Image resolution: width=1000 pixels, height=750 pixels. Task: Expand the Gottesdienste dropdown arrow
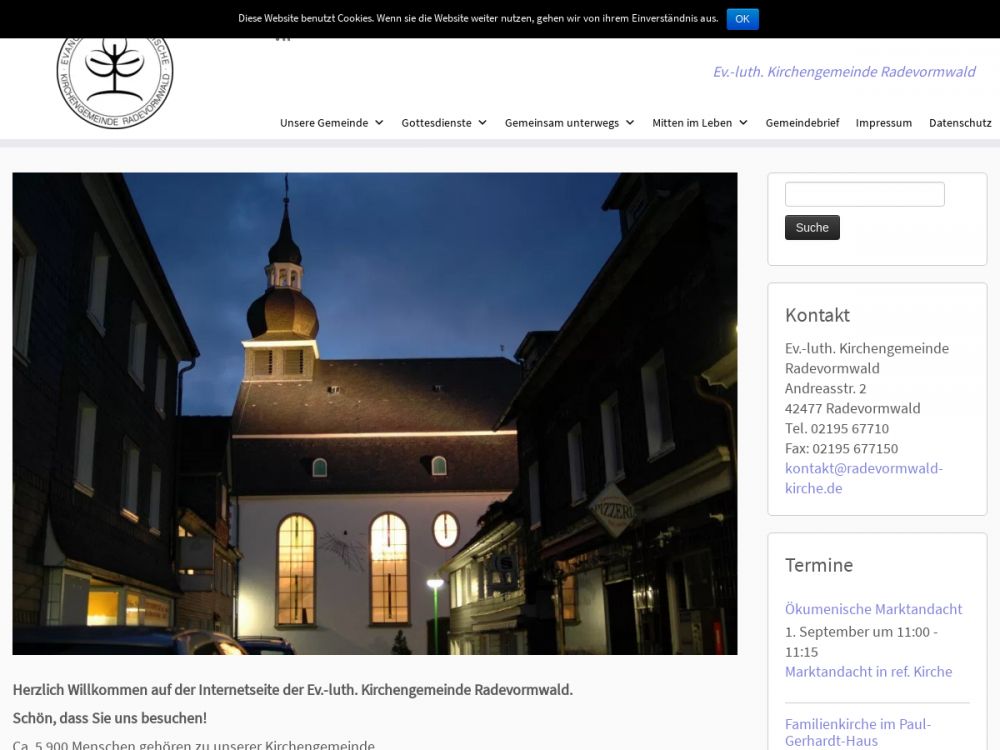click(482, 123)
